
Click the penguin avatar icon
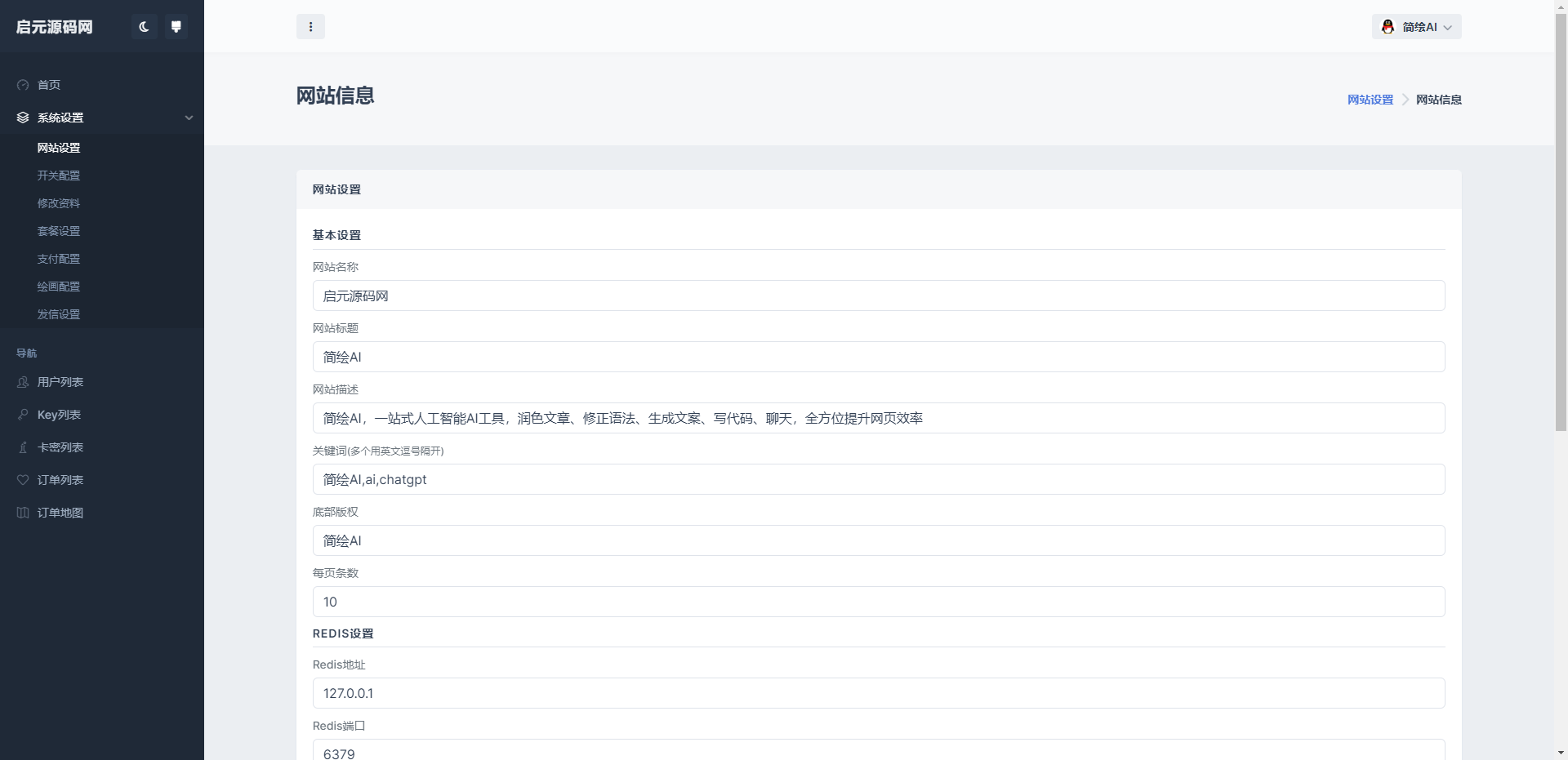(x=1388, y=27)
